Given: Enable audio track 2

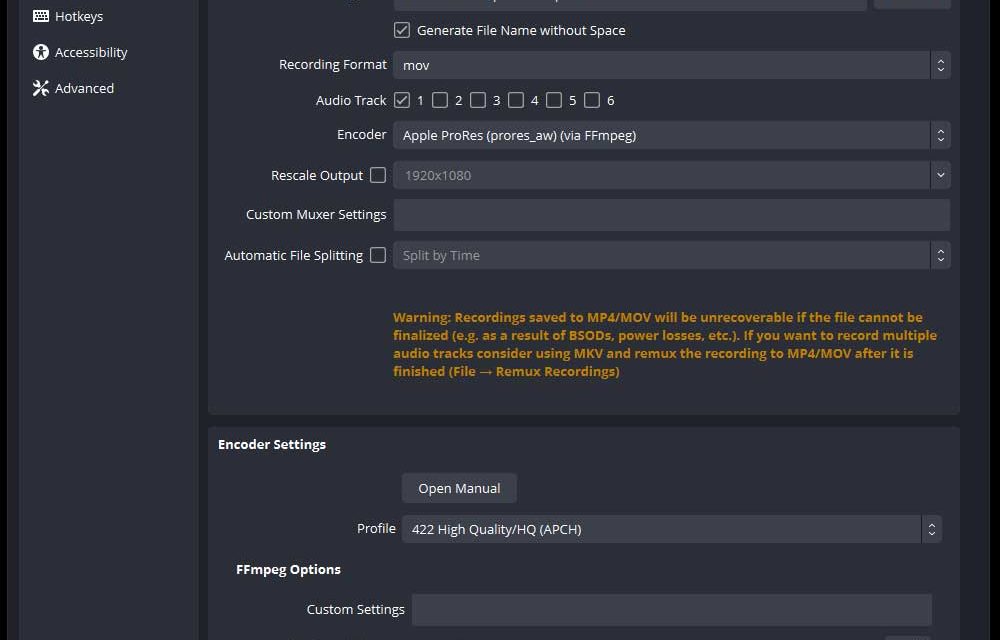Looking at the screenshot, I should 440,100.
